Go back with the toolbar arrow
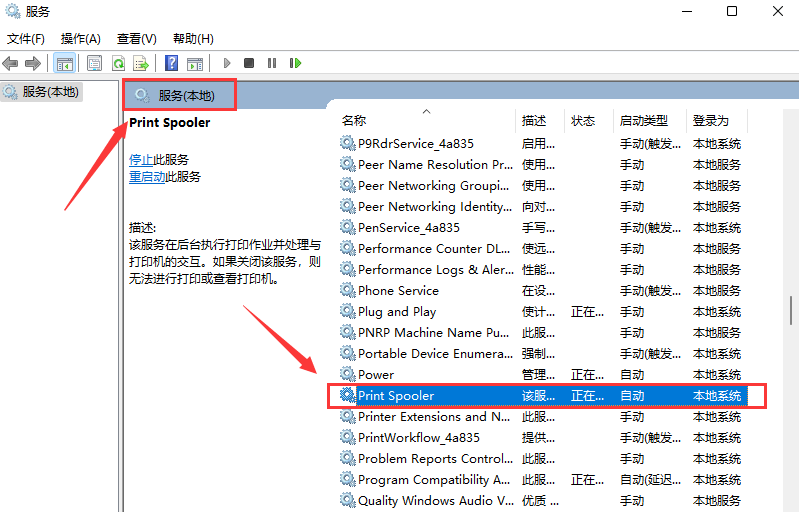The image size is (799, 512). pyautogui.click(x=10, y=63)
